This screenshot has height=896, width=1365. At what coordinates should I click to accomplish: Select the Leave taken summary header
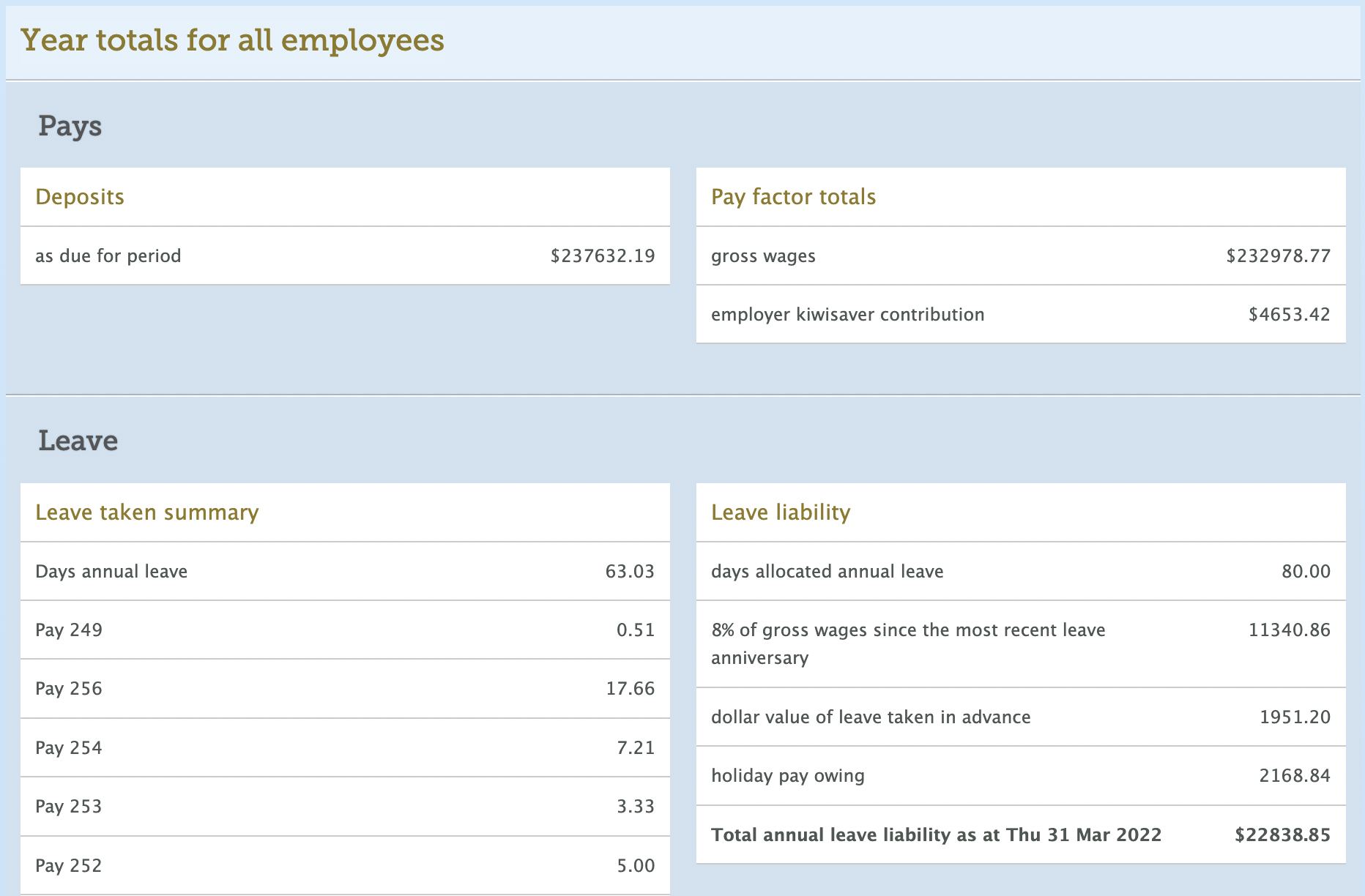coord(146,512)
